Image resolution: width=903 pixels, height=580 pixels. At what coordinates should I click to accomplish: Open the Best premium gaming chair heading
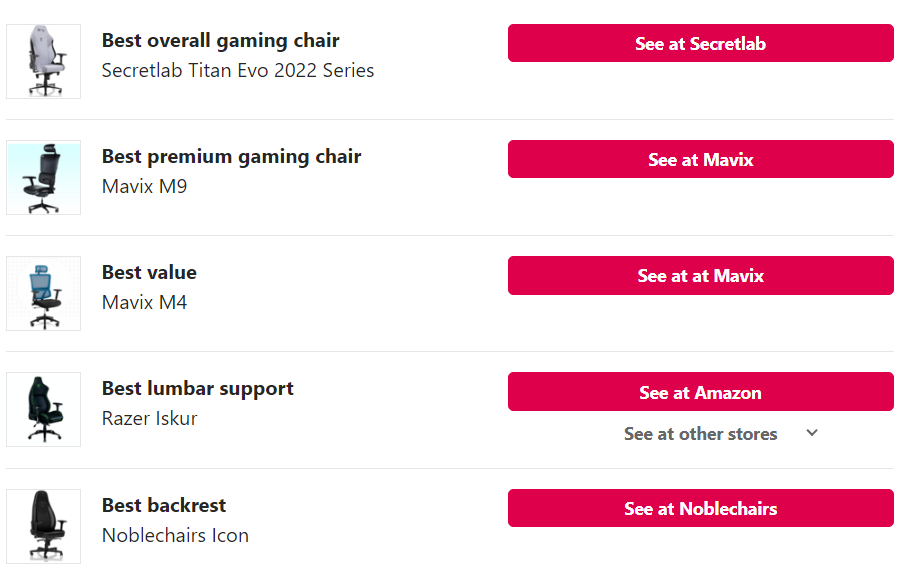[x=232, y=157]
